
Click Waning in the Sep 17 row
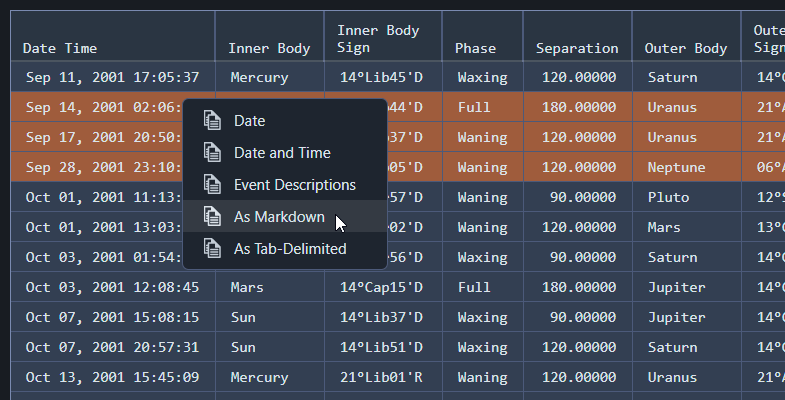pos(483,138)
